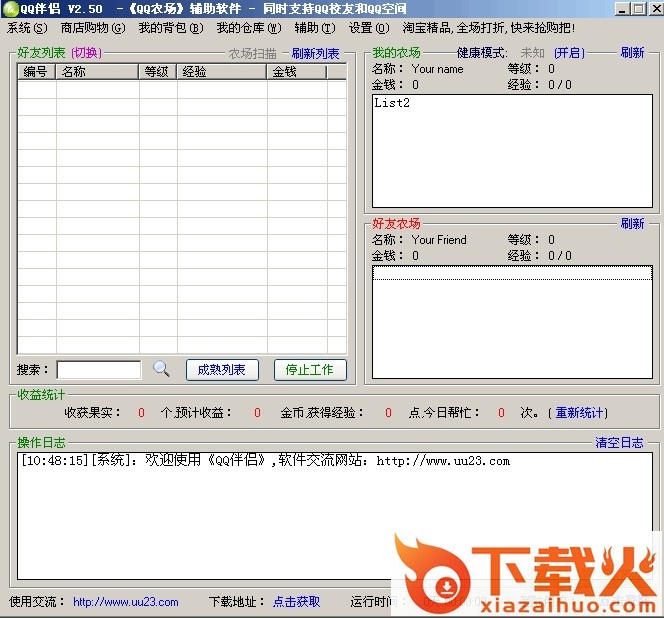Enable health mode with (开启) link

(569, 53)
